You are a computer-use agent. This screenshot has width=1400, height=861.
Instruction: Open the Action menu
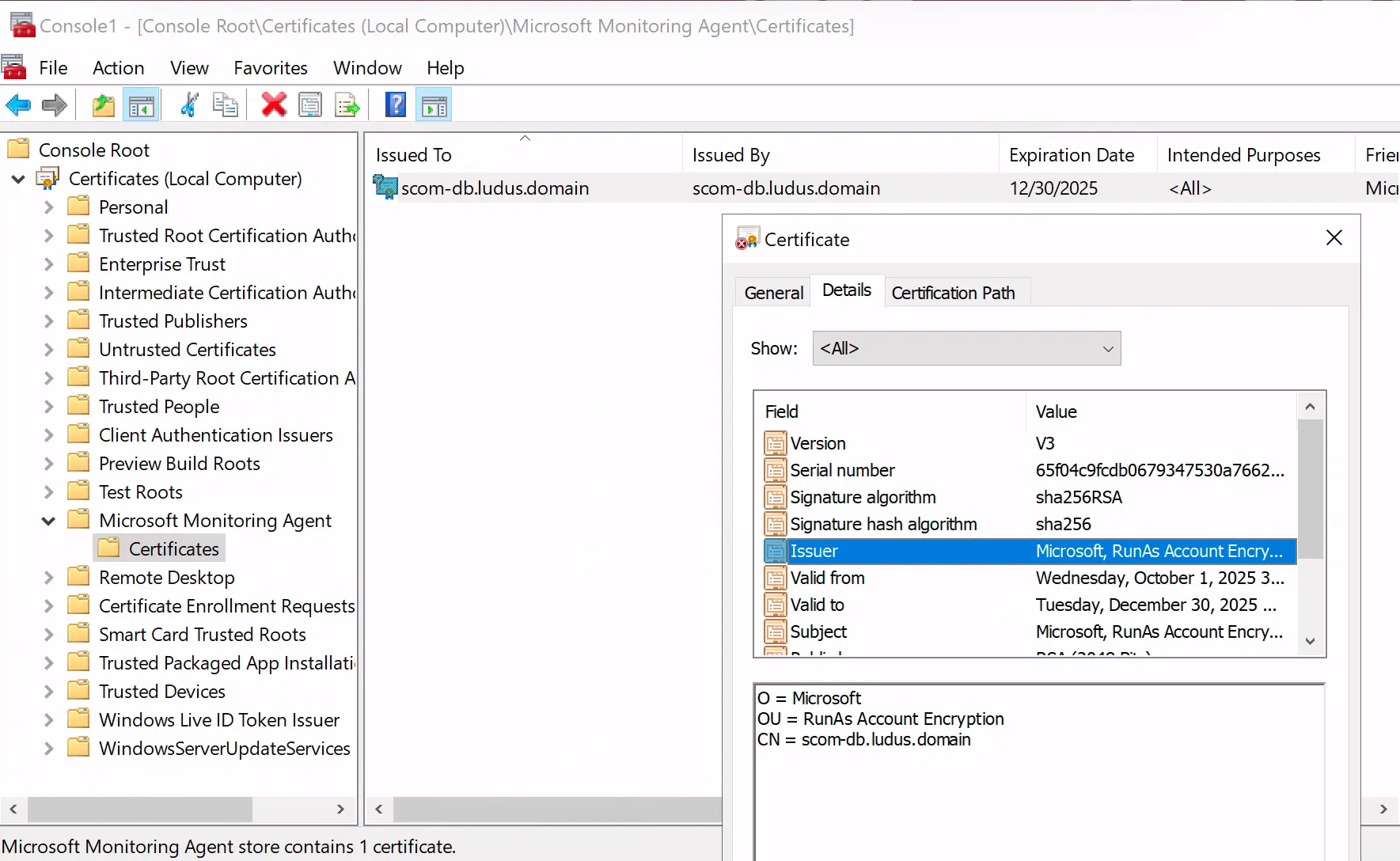(x=118, y=68)
